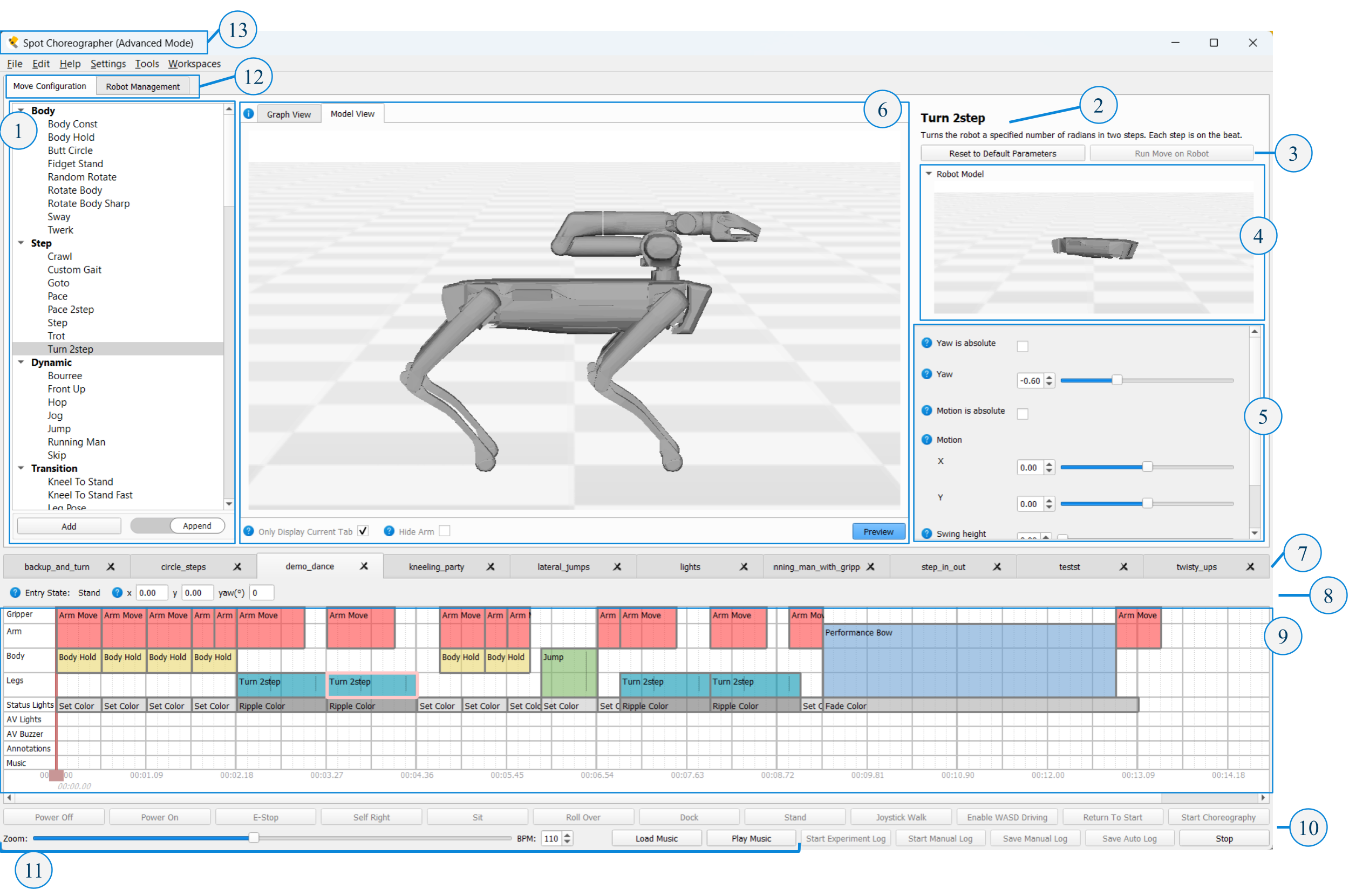Switch to the Robot Management tab
This screenshot has width=1349, height=896.
[142, 86]
